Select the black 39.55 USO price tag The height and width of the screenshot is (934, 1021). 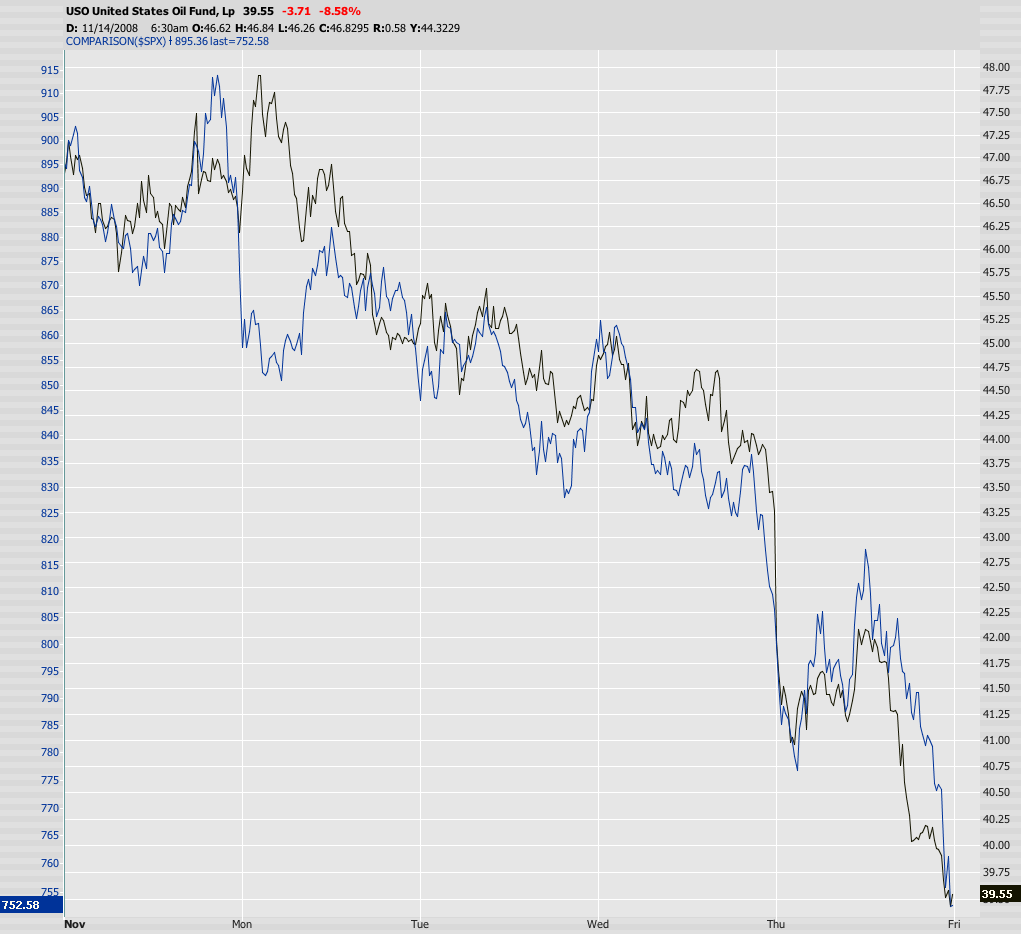(996, 894)
